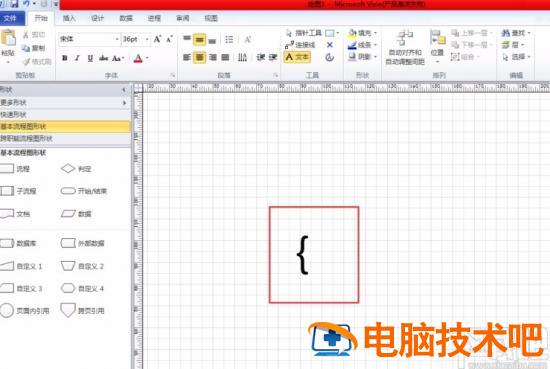This screenshot has height=369, width=550.
Task: Click the Copy (复制) button
Action: [33, 48]
